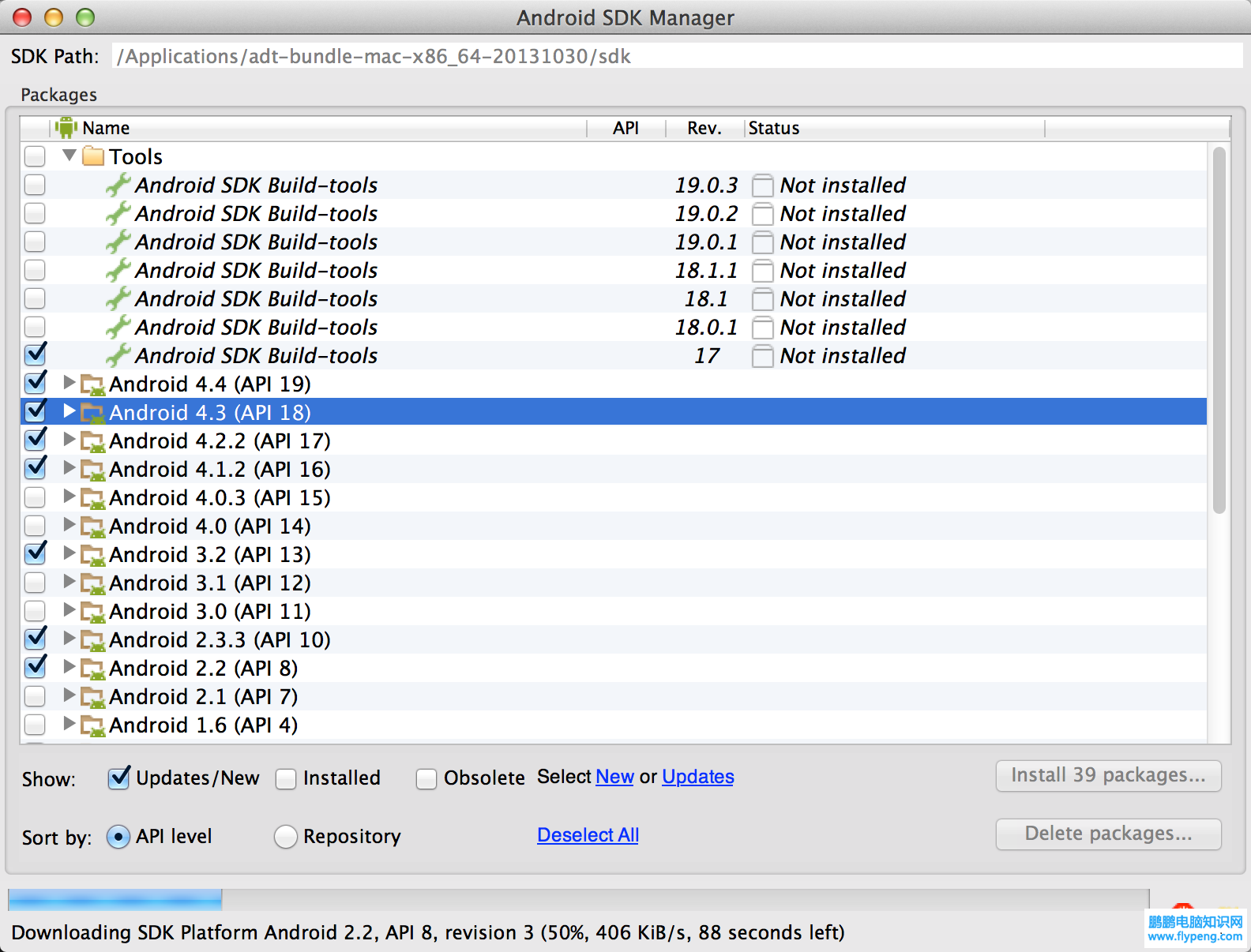
Task: Uncheck Android 4.4 (API 19) checkbox
Action: pyautogui.click(x=35, y=383)
